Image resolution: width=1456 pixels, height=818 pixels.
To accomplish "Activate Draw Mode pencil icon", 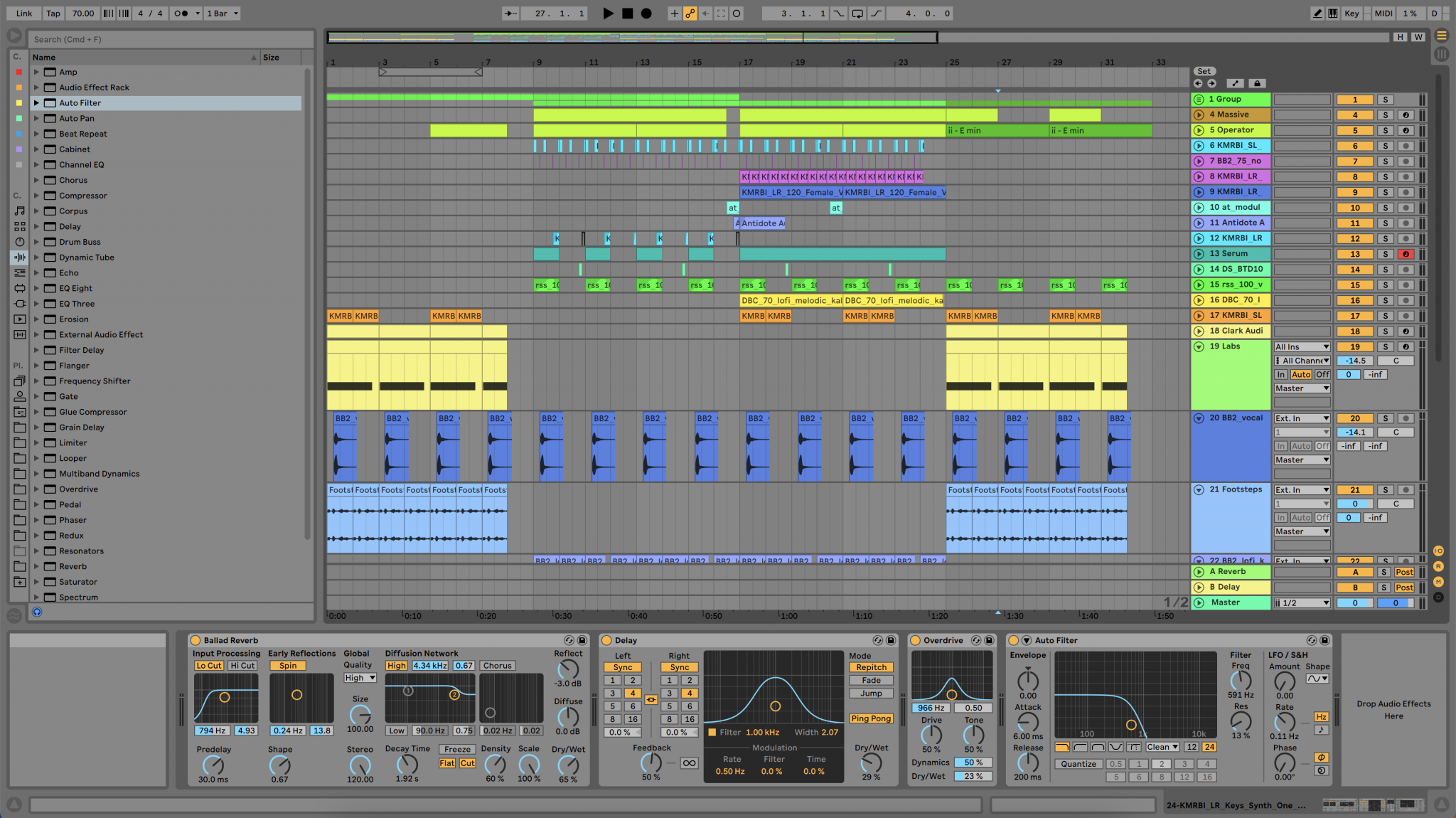I will pyautogui.click(x=1317, y=13).
